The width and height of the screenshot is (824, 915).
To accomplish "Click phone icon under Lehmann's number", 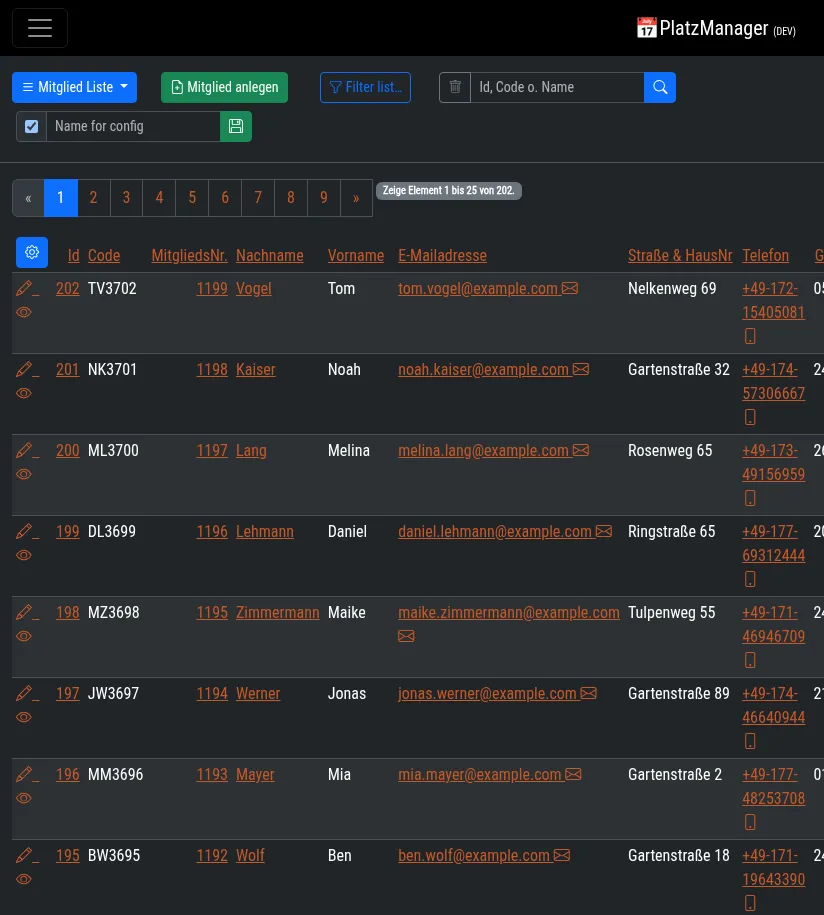I will click(x=750, y=579).
